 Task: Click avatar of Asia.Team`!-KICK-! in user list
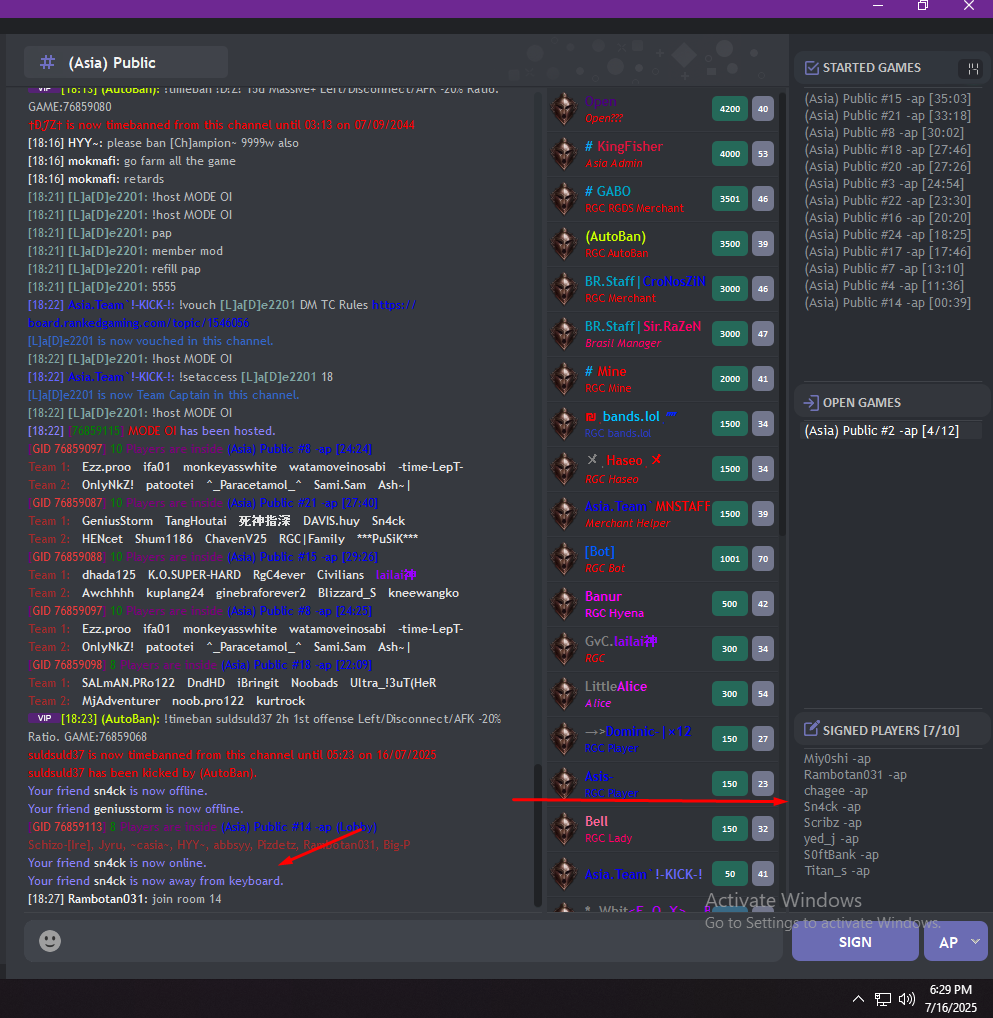(x=564, y=874)
